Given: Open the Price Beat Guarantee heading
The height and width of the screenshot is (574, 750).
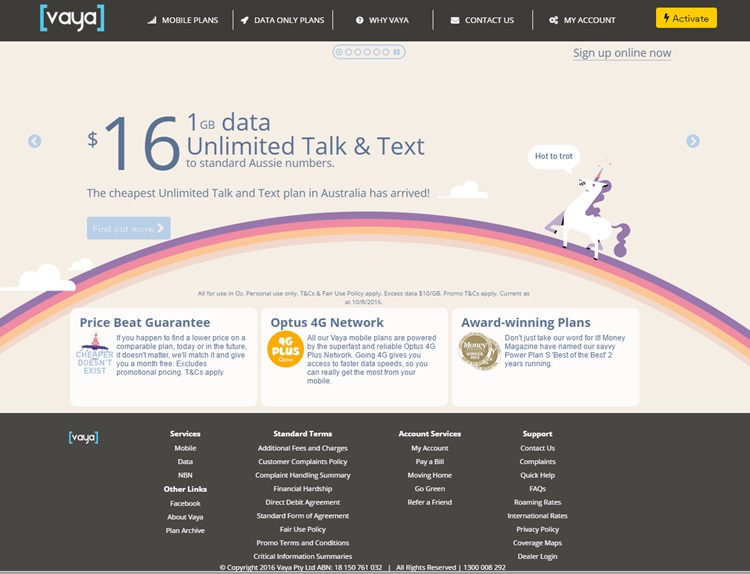Looking at the screenshot, I should 145,322.
